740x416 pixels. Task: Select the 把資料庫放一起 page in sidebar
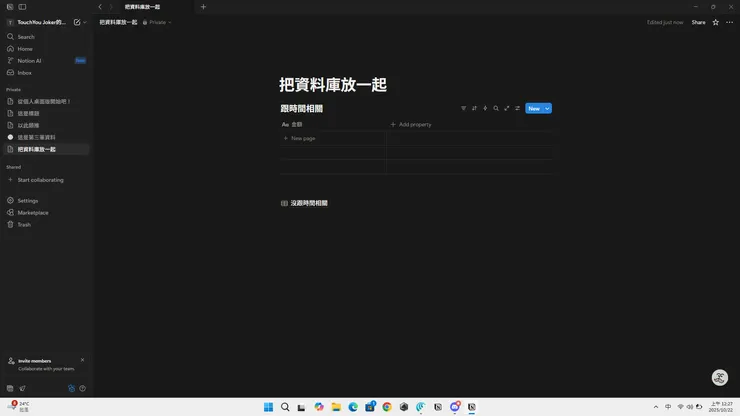tap(46, 149)
